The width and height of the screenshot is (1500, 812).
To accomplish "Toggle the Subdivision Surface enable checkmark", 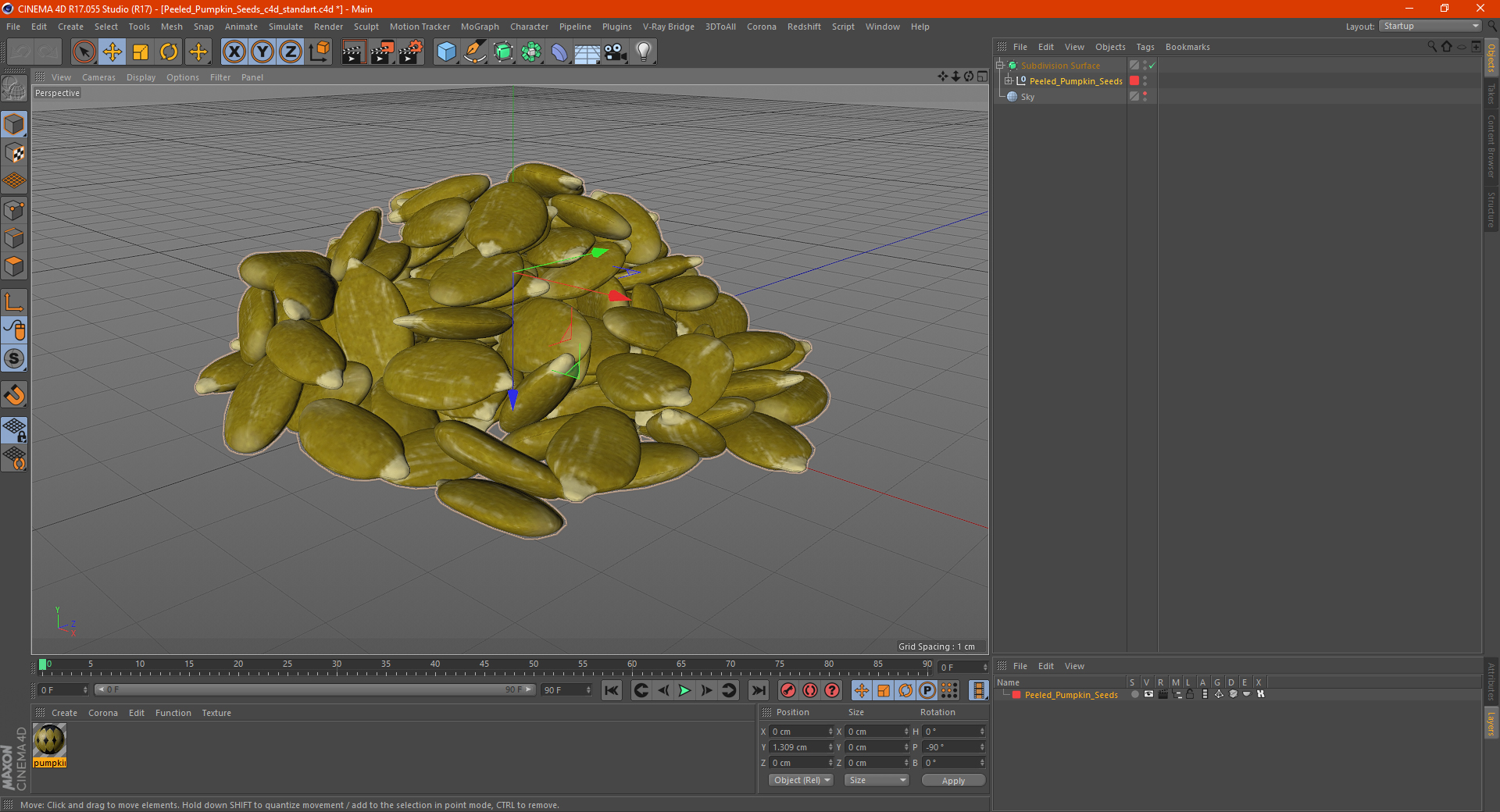I will pyautogui.click(x=1152, y=66).
